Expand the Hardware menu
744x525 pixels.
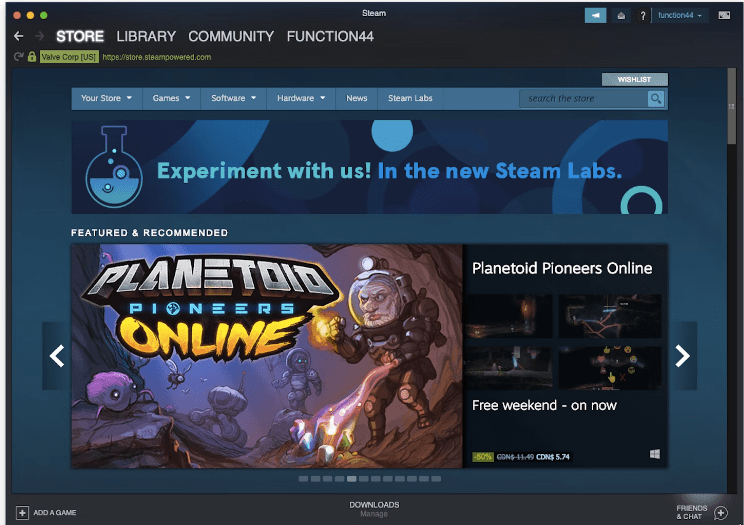pyautogui.click(x=301, y=98)
